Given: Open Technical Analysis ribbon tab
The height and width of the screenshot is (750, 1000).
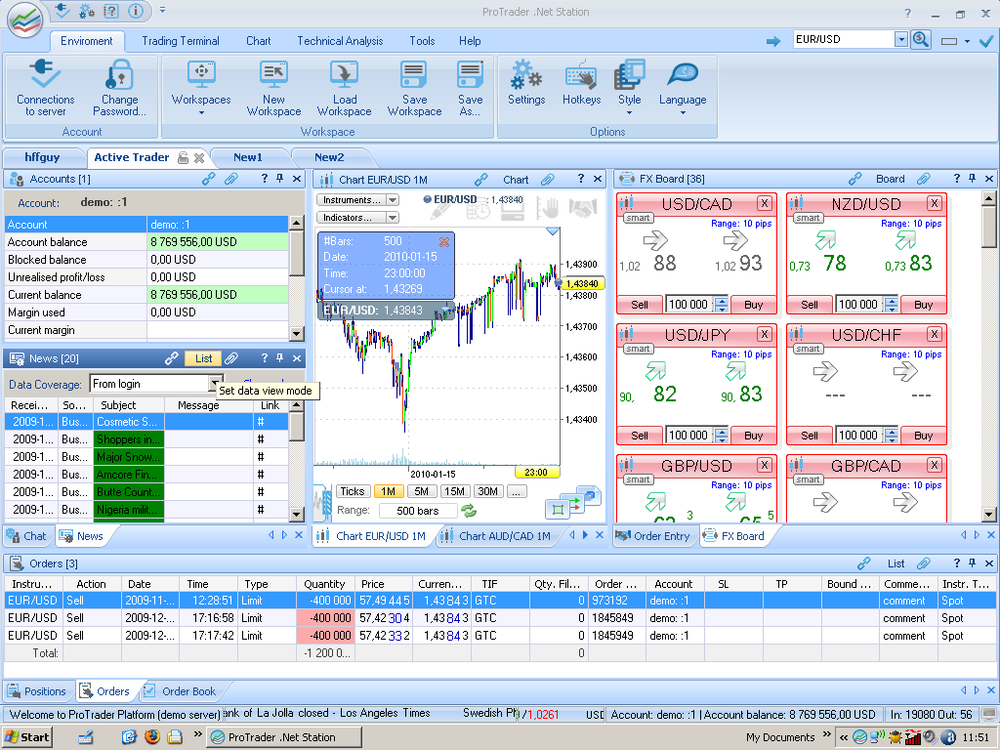Looking at the screenshot, I should [340, 41].
